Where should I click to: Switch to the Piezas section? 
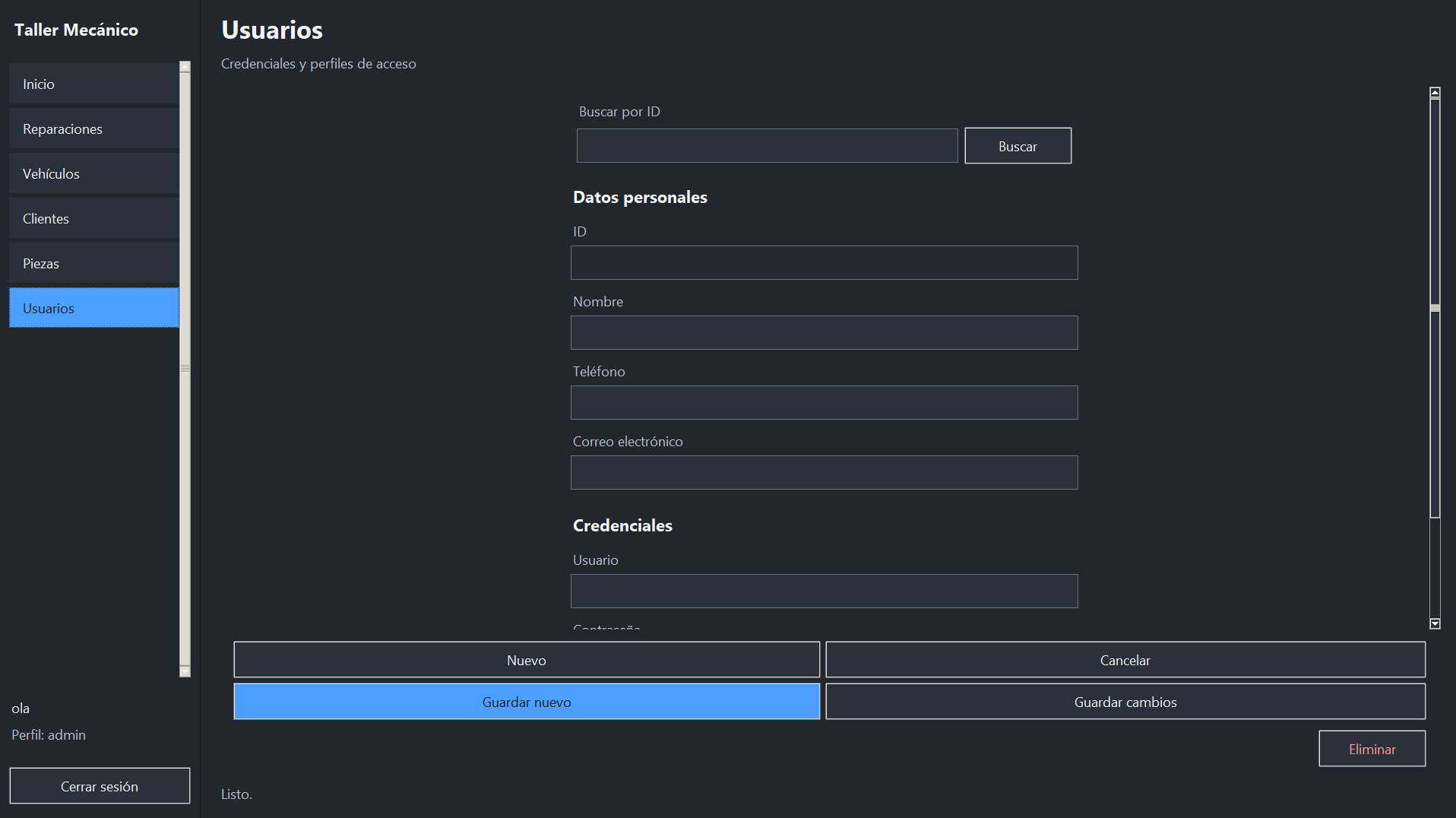point(94,263)
